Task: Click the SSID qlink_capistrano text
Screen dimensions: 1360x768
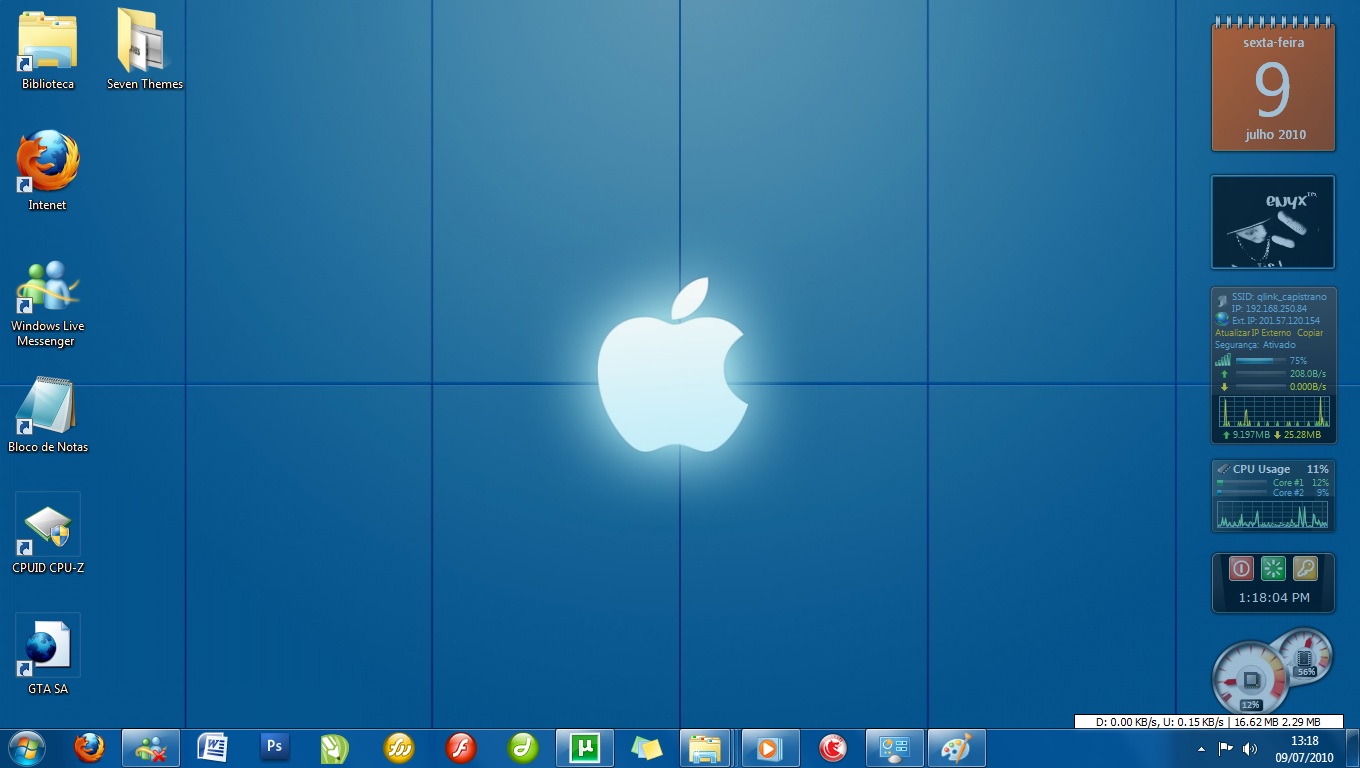Action: 1279,297
